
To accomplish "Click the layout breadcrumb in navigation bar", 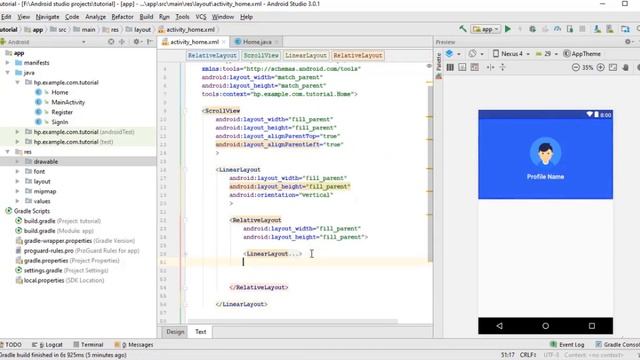I will click(138, 29).
